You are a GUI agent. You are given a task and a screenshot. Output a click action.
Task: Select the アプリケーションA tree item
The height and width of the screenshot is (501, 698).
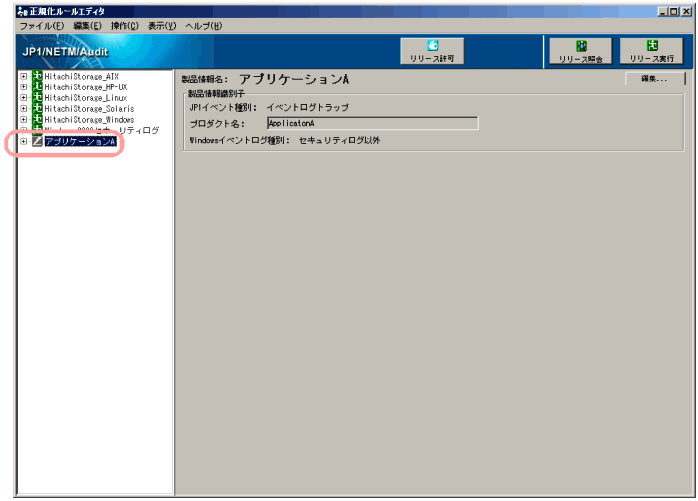point(81,141)
